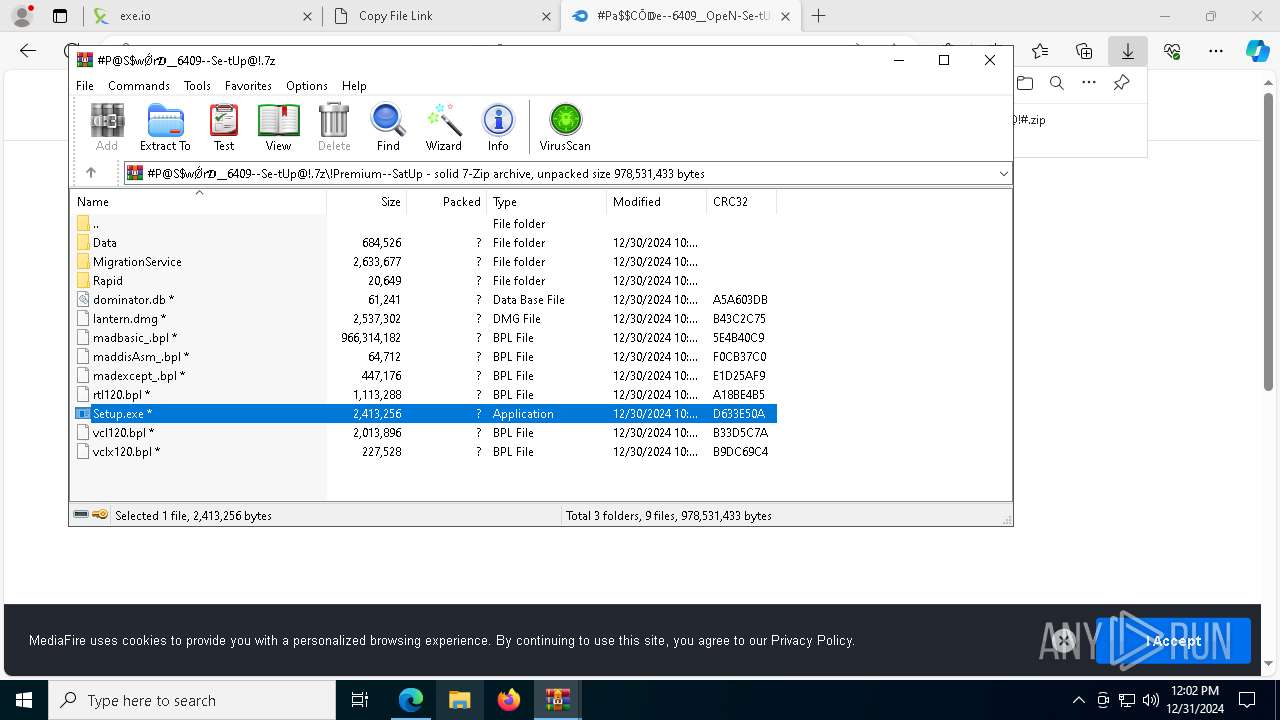Sort by the Name column header

pos(198,202)
